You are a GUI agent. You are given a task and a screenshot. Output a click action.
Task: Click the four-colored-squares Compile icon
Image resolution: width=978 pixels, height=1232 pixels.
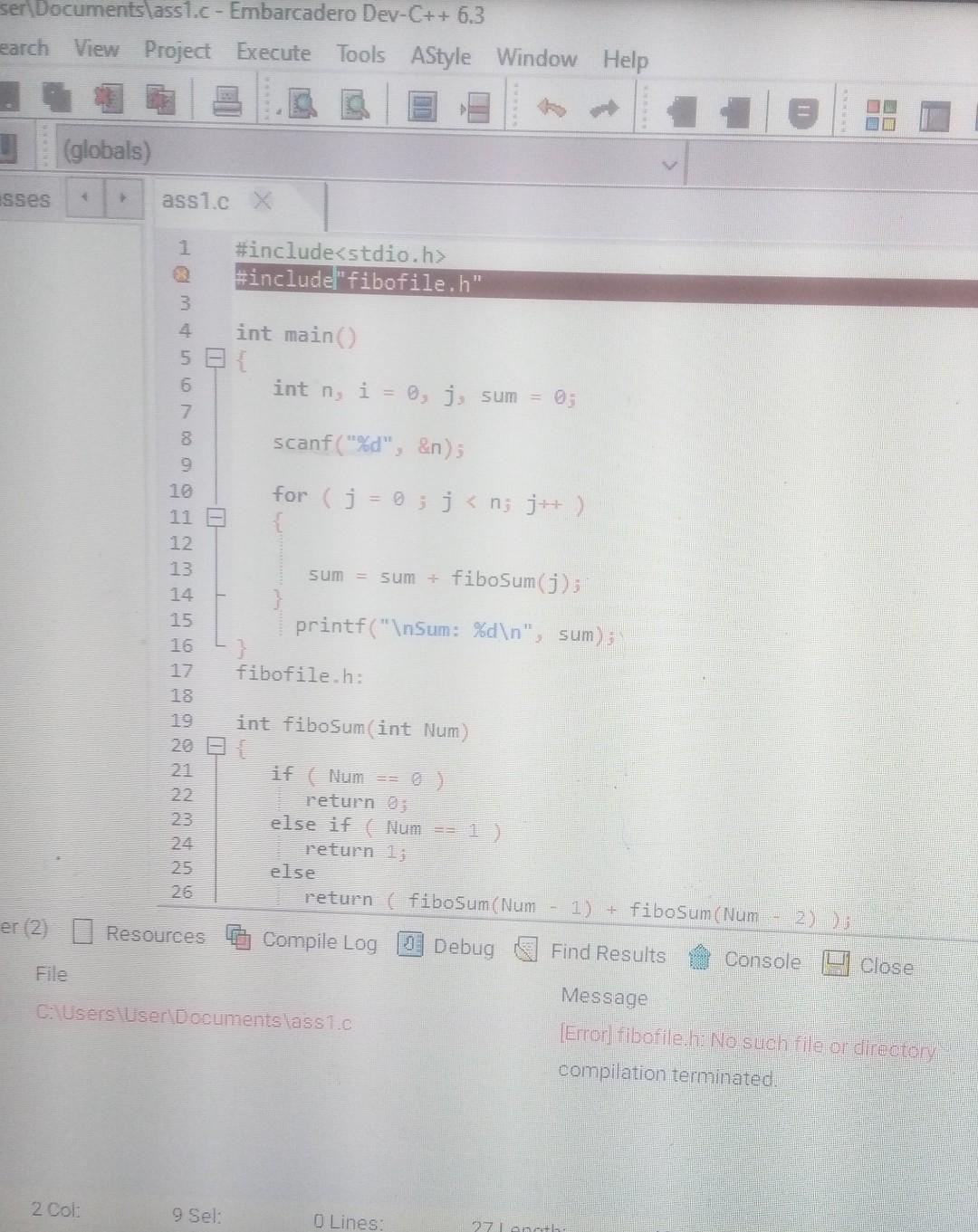(881, 115)
